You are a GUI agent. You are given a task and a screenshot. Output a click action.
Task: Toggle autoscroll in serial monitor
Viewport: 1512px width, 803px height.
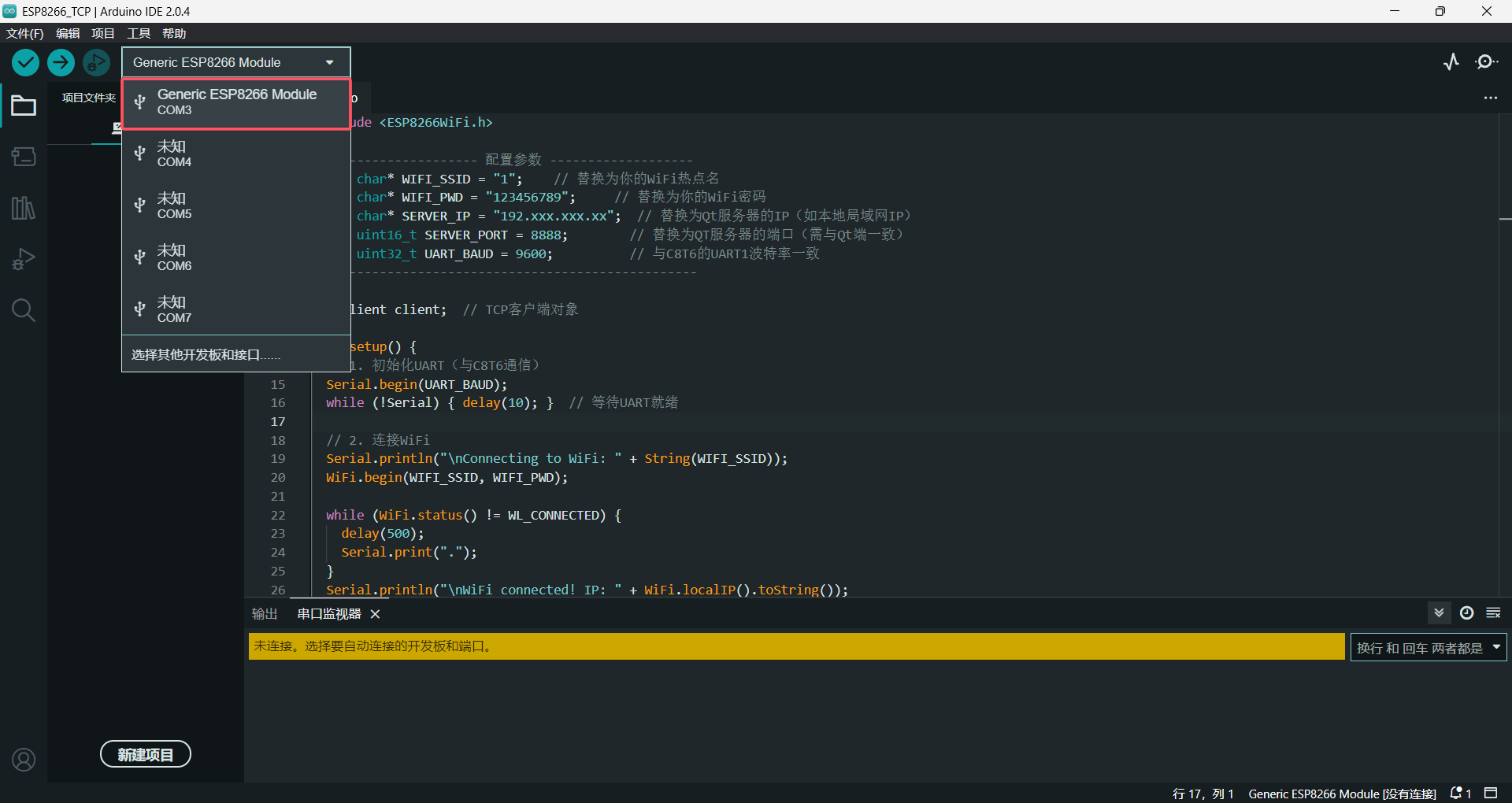click(1439, 613)
